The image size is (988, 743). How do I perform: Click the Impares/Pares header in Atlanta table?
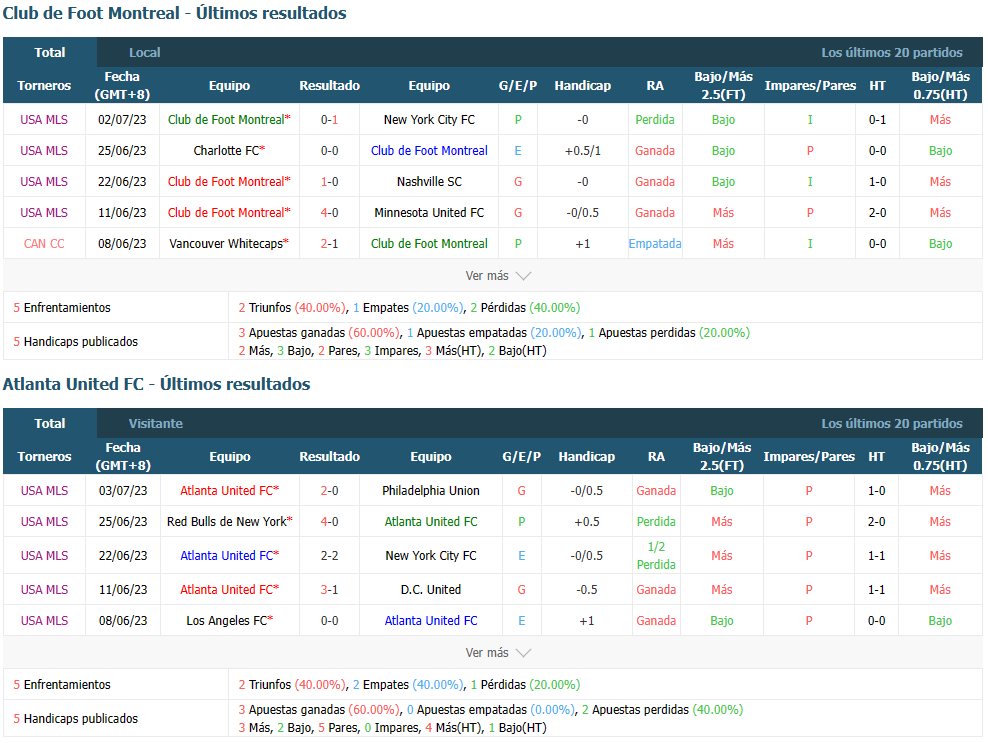point(809,456)
